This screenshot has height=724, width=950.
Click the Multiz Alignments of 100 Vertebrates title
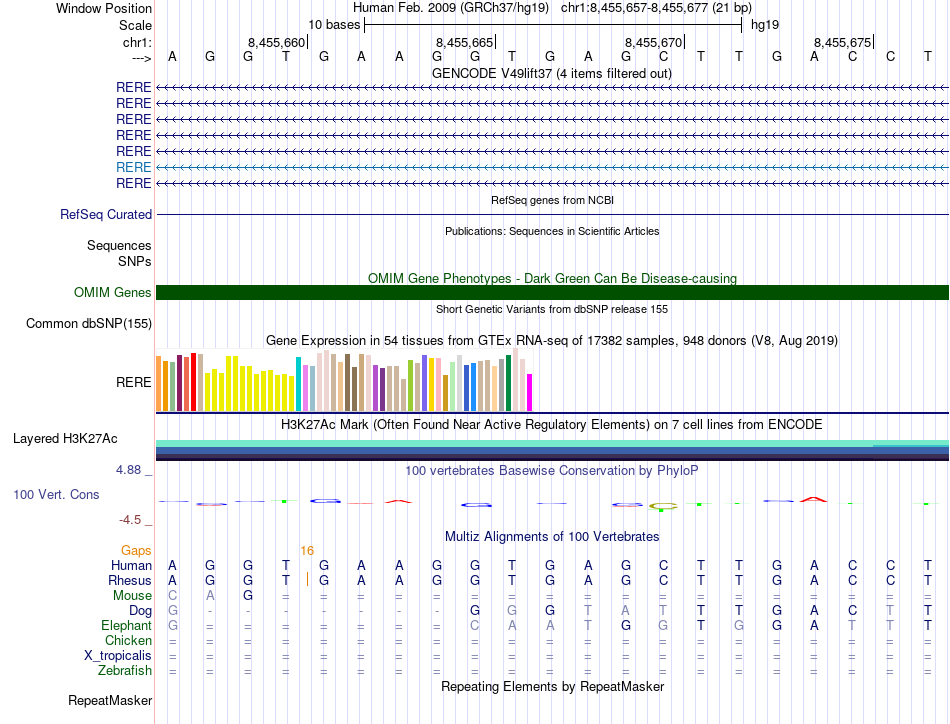[552, 536]
